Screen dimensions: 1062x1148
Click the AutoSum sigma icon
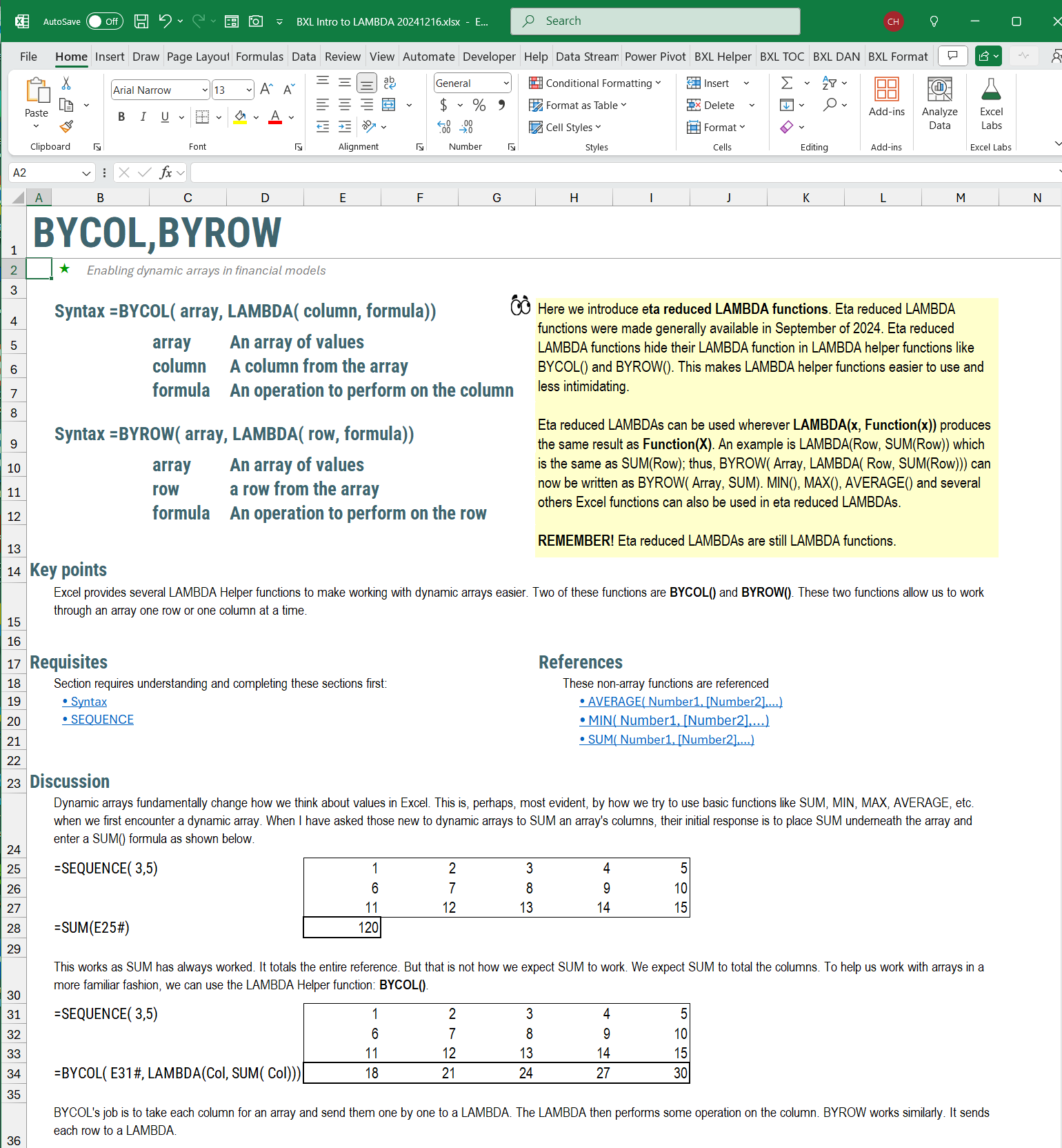[x=787, y=83]
